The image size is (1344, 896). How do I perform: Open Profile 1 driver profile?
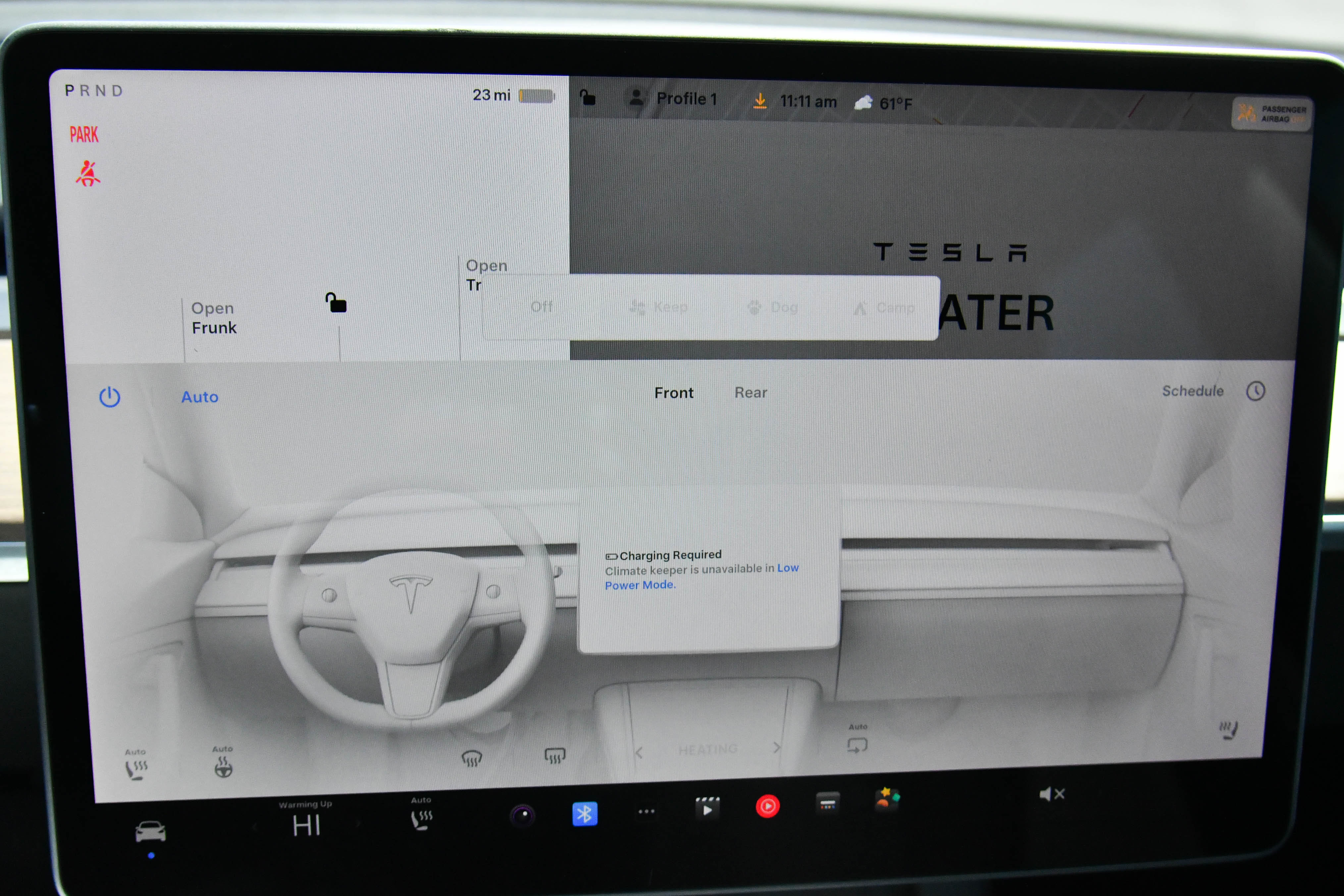pos(672,98)
